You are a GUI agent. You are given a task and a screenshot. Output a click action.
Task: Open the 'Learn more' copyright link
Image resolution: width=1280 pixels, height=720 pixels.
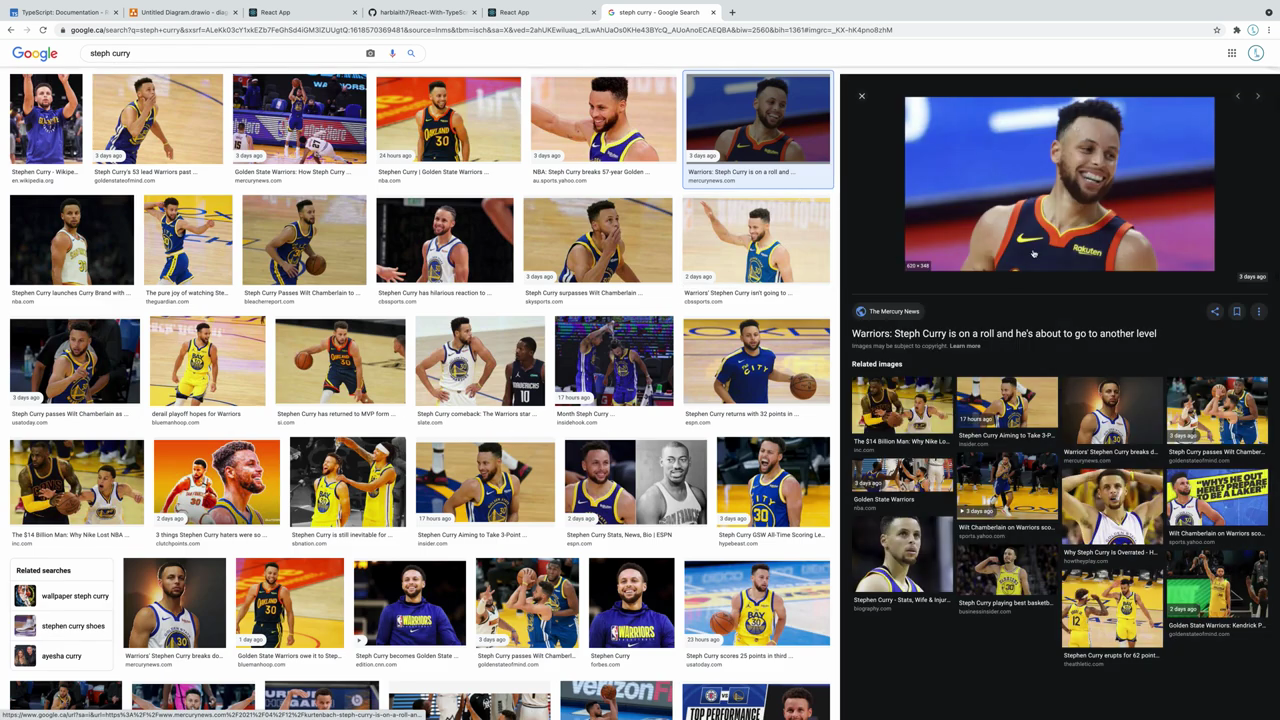[x=965, y=346]
